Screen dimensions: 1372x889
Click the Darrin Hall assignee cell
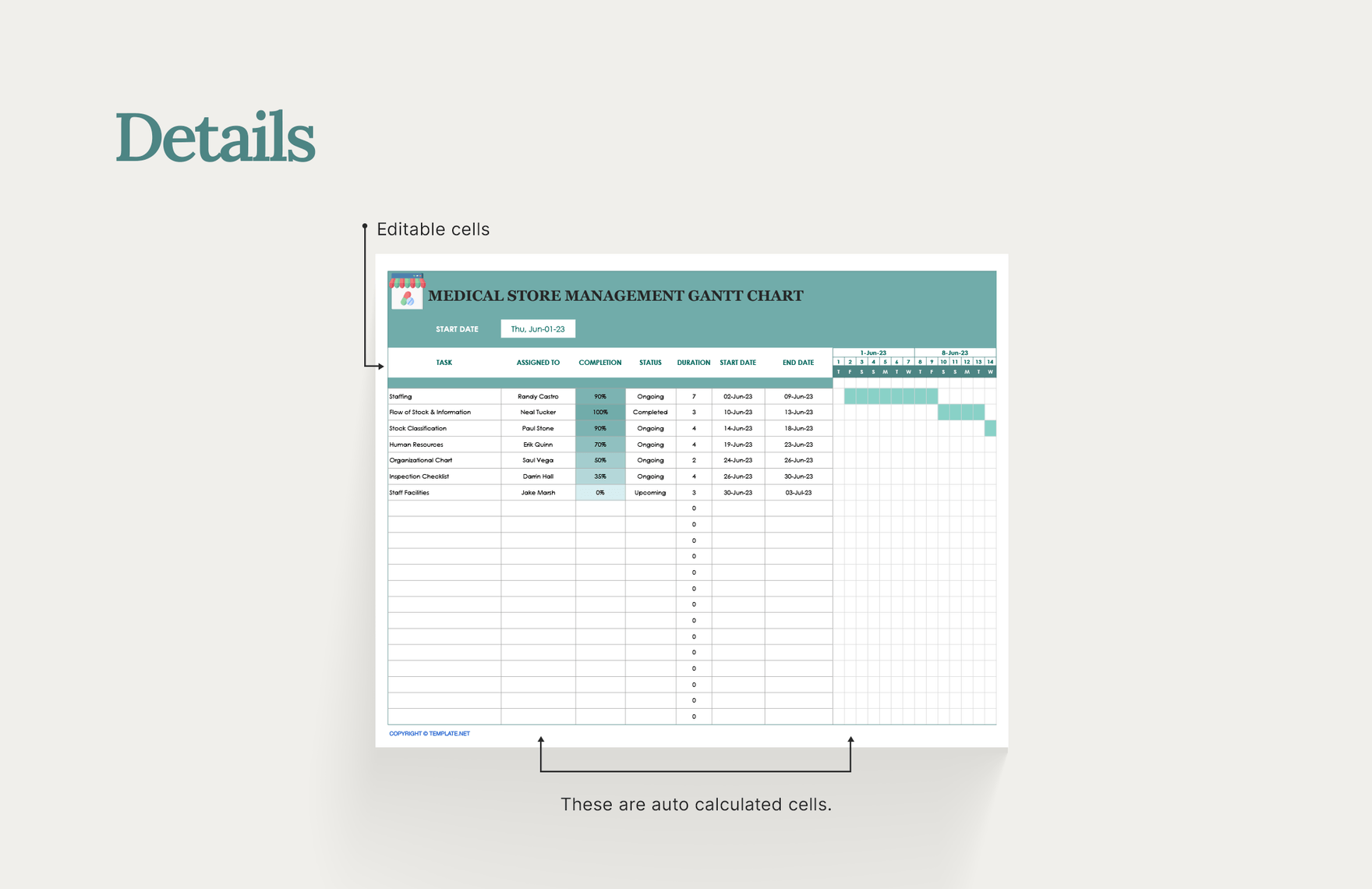click(x=538, y=476)
